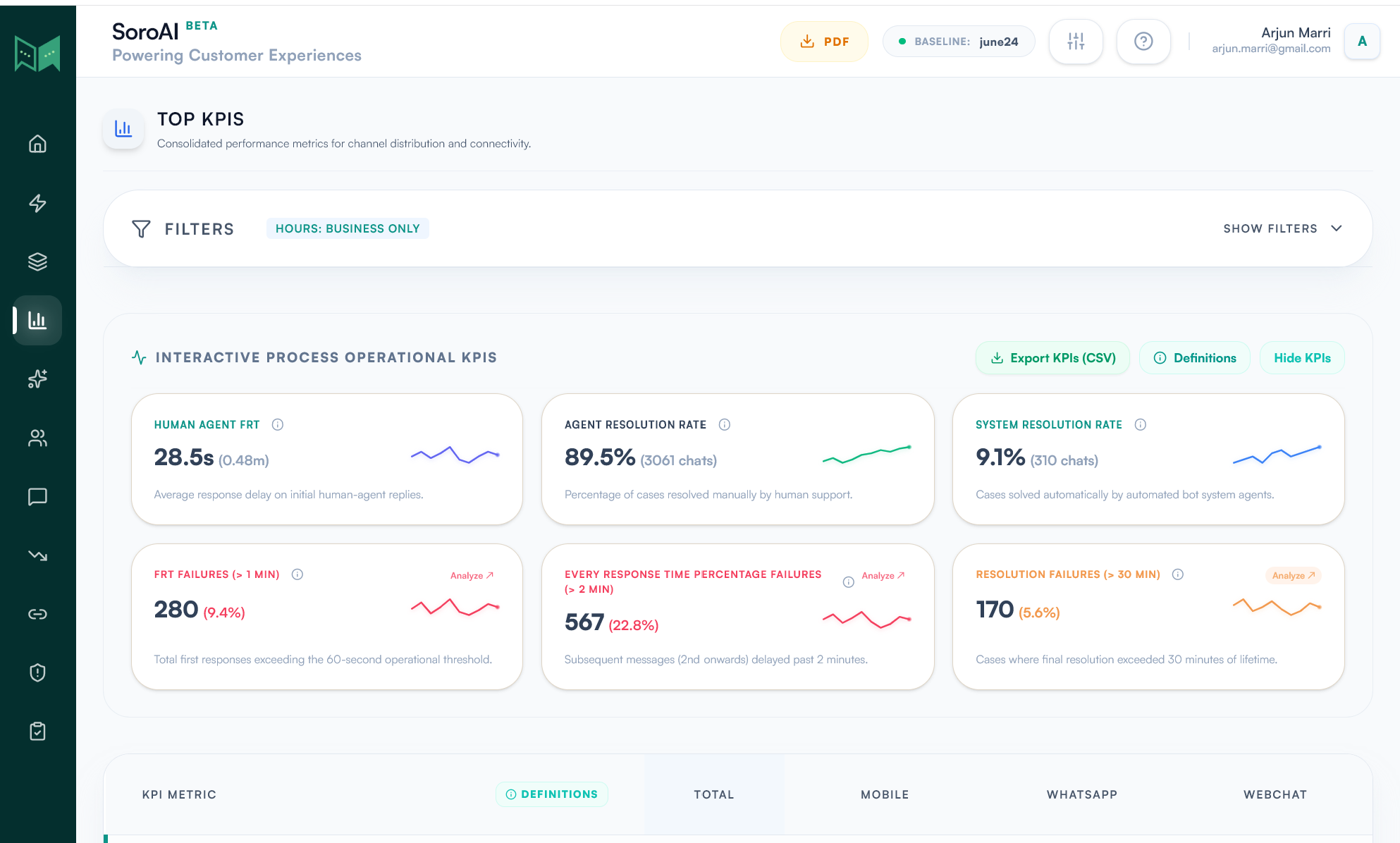Image resolution: width=1400 pixels, height=843 pixels.
Task: Click the arjun.marri@gmail.com email
Action: (1271, 49)
